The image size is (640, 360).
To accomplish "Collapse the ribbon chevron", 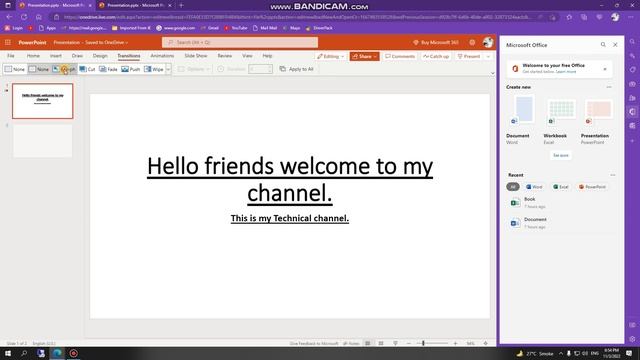I will pos(492,73).
